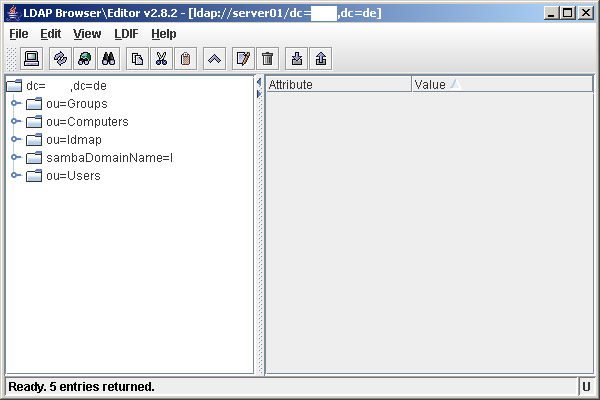Select the root dc=,dc=de entry

pyautogui.click(x=66, y=86)
